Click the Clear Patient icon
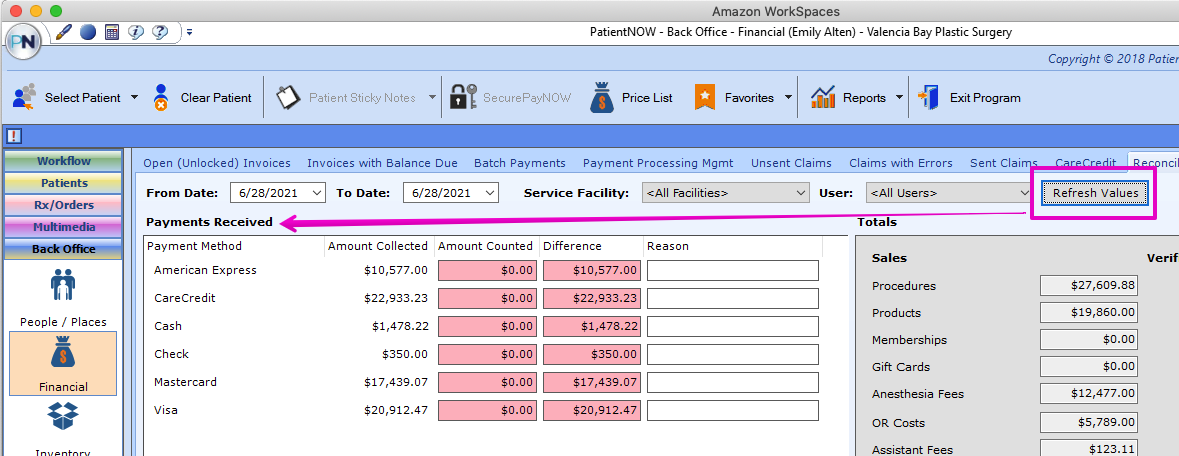The width and height of the screenshot is (1179, 456). [160, 97]
